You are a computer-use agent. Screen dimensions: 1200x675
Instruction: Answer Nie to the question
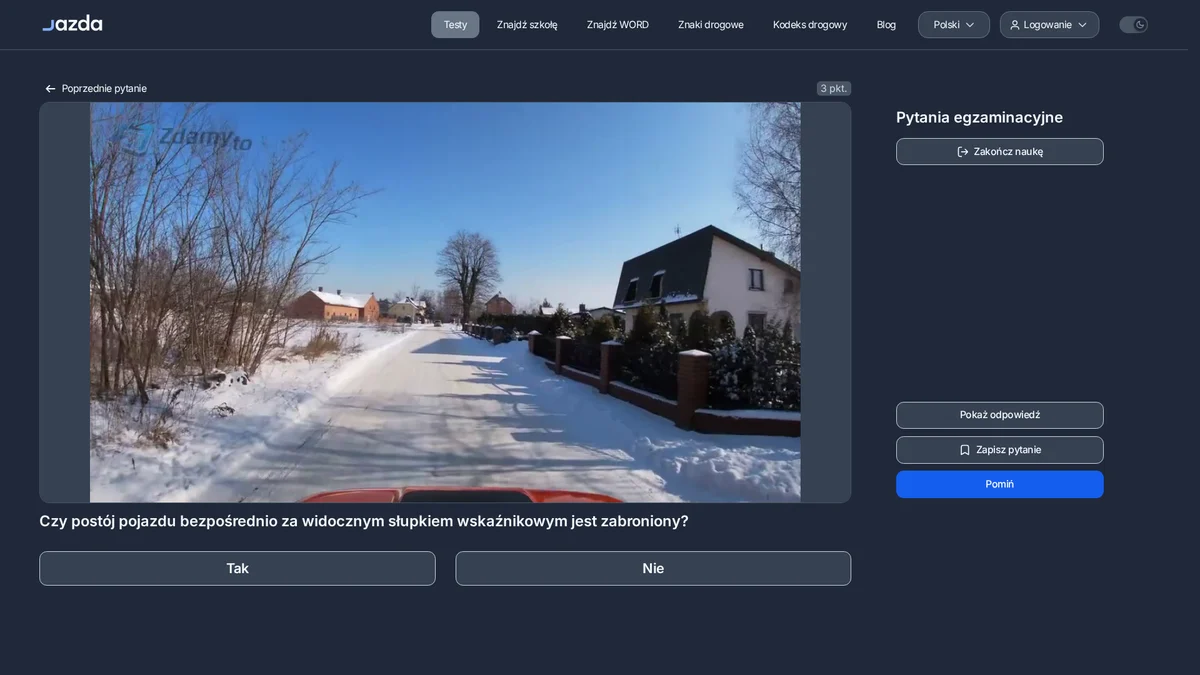[653, 568]
